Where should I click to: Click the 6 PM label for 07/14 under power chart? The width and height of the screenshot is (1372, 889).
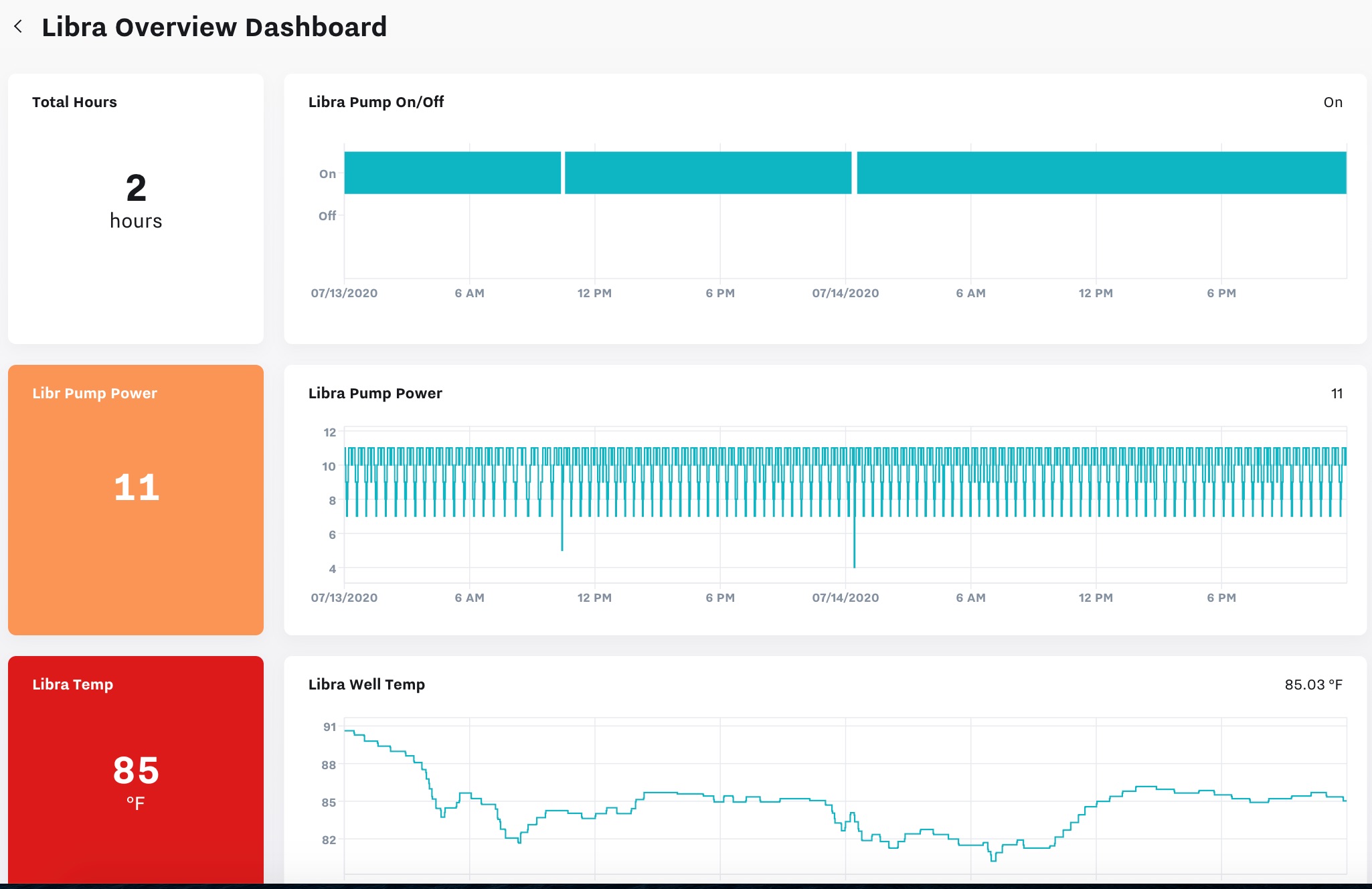(1221, 598)
